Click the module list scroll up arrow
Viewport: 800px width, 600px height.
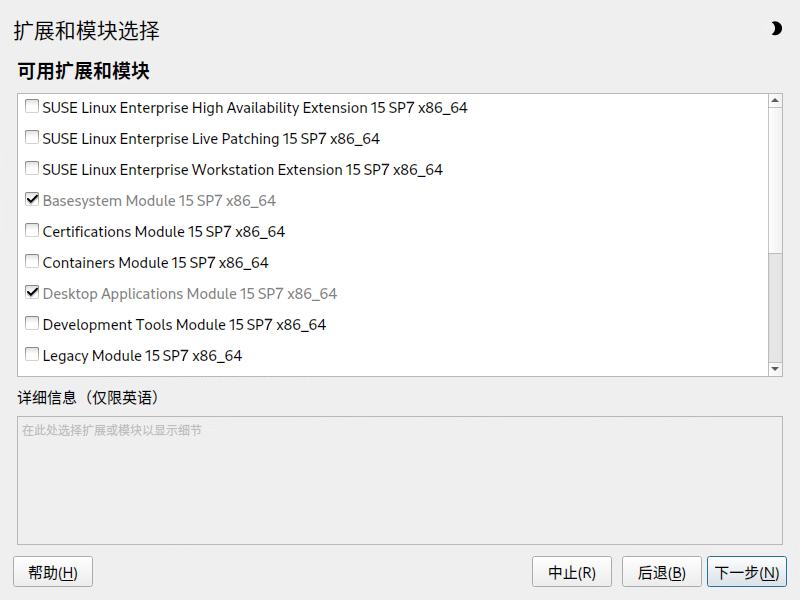tap(774, 101)
